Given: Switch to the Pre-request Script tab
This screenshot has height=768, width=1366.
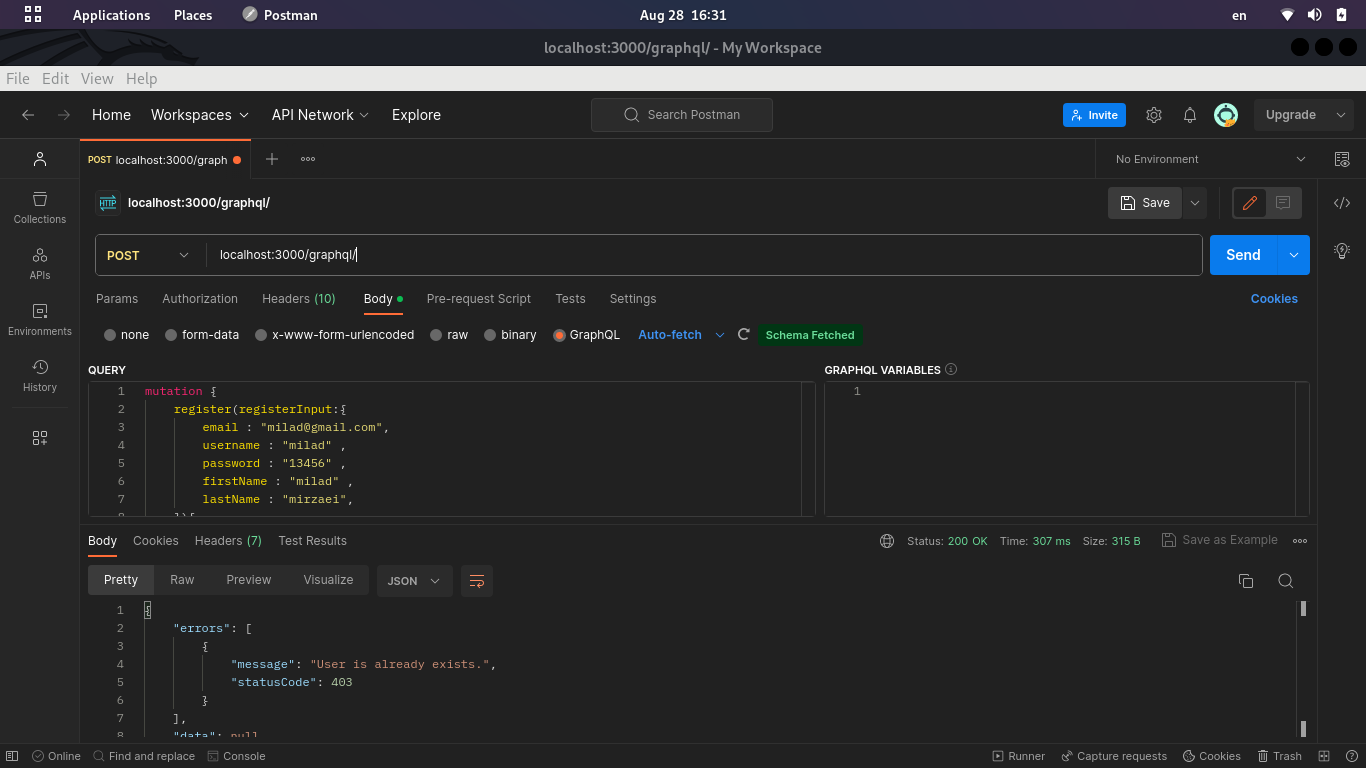Looking at the screenshot, I should coord(478,299).
